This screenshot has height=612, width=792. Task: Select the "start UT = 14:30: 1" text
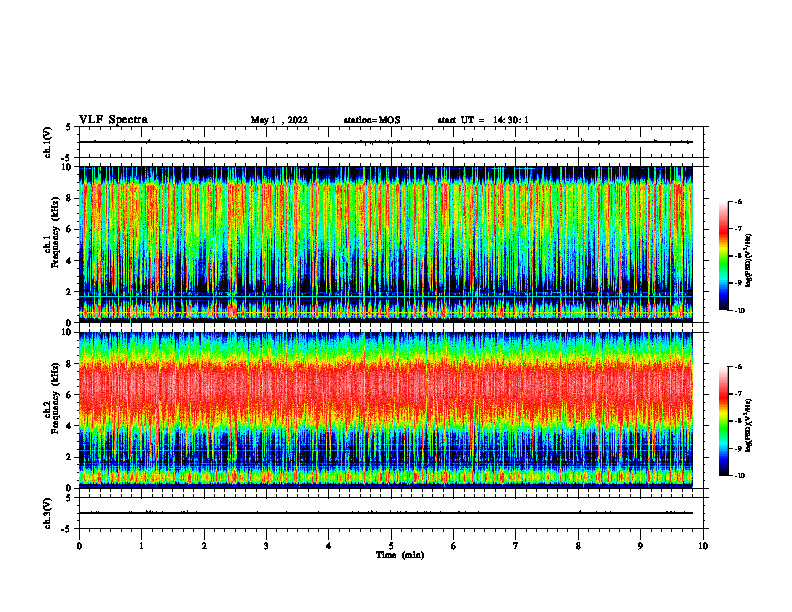(x=483, y=120)
